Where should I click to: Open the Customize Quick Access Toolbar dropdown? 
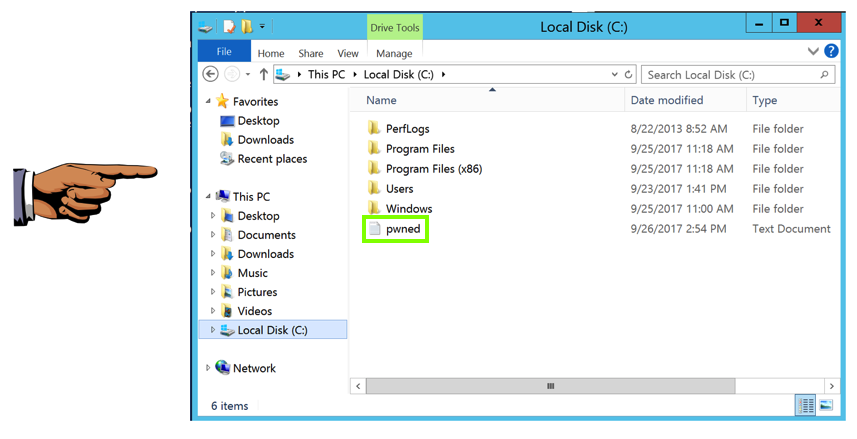coord(262,26)
